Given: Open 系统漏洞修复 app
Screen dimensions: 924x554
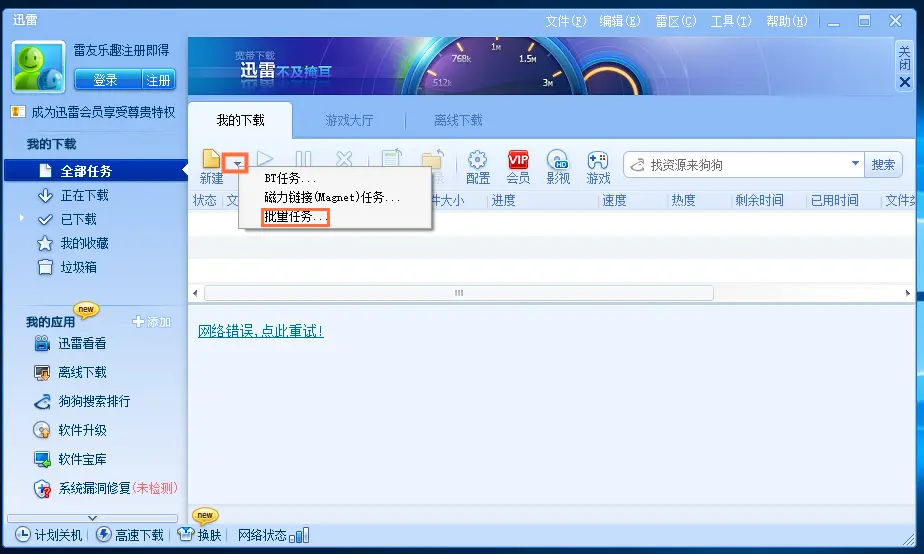Looking at the screenshot, I should pyautogui.click(x=105, y=489).
